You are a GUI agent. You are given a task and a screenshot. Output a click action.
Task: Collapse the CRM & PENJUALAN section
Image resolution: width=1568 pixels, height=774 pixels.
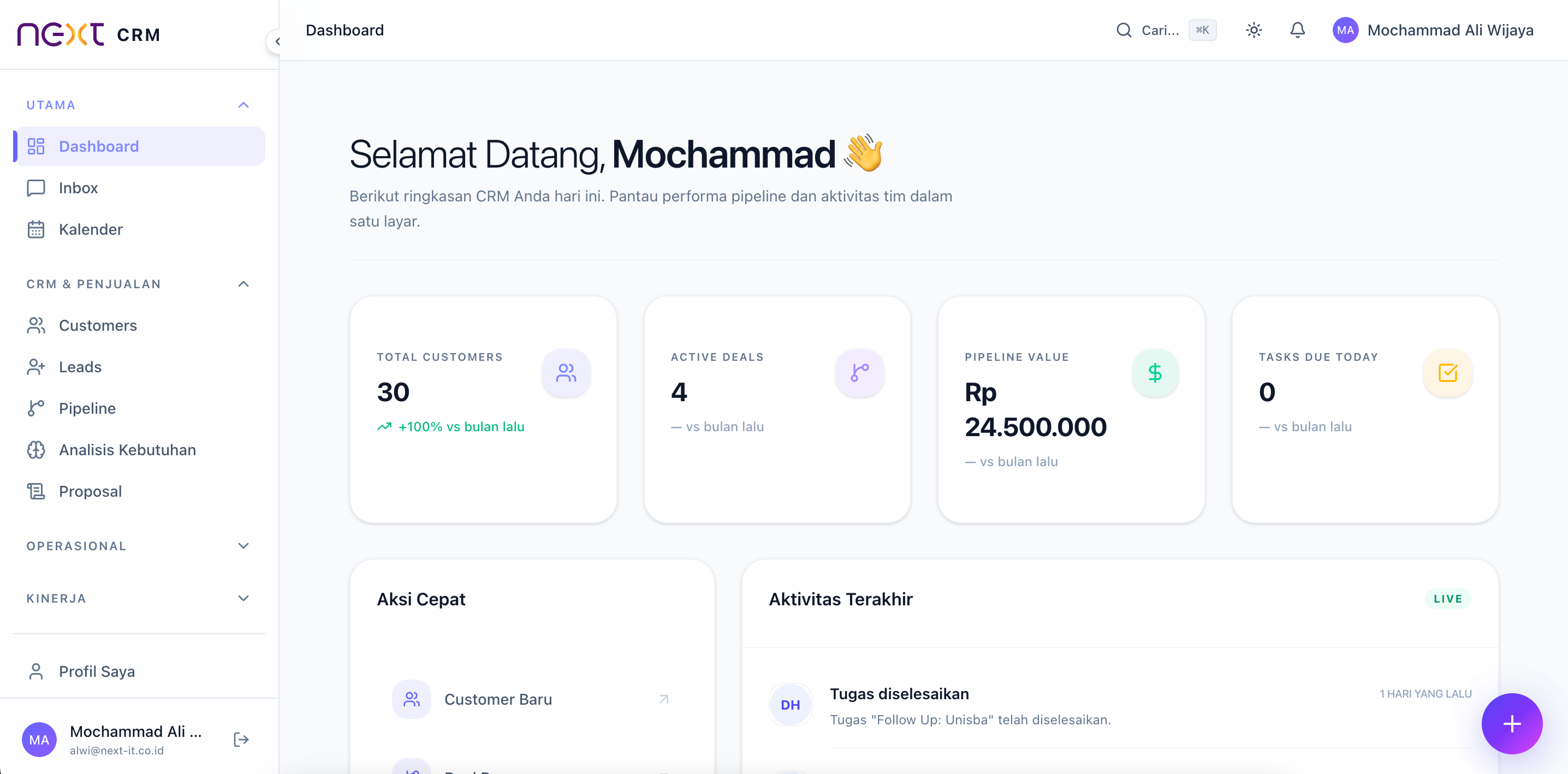139,283
